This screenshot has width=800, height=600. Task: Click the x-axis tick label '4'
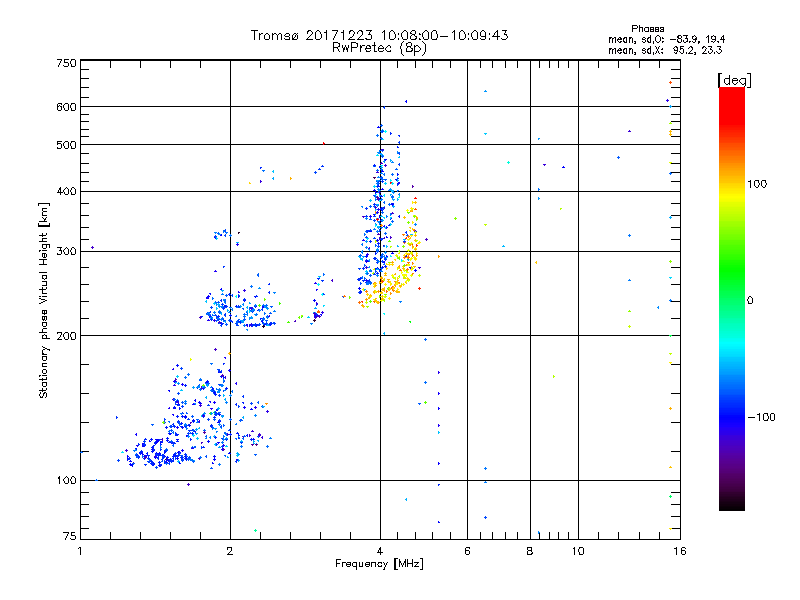[x=380, y=551]
